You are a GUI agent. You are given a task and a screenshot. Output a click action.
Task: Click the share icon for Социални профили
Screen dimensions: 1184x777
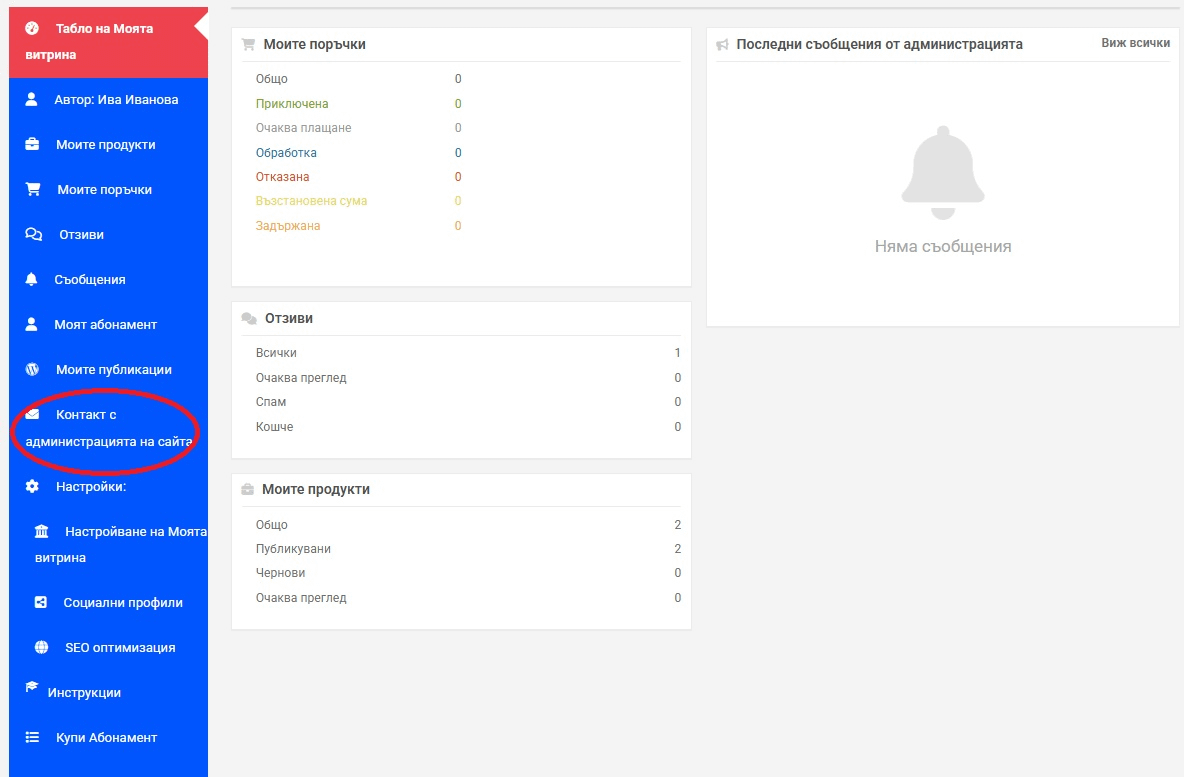point(41,602)
